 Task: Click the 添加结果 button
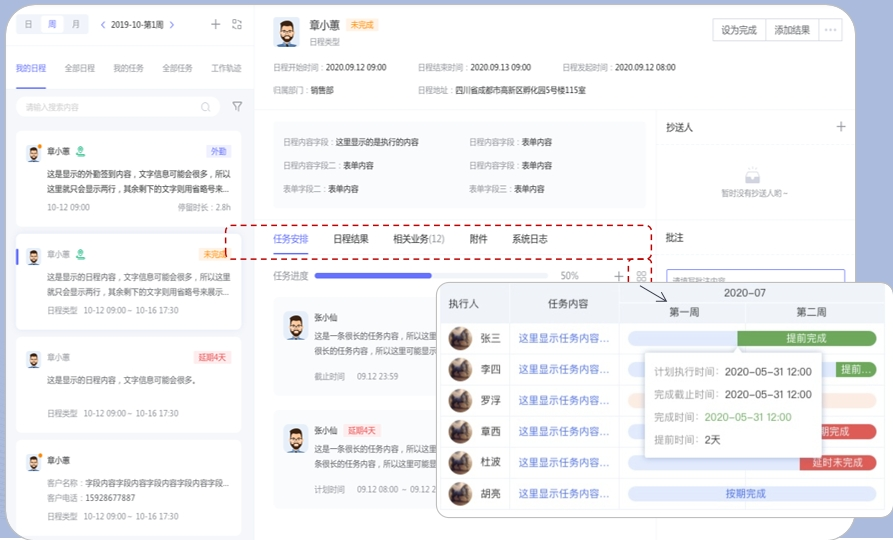coord(792,30)
